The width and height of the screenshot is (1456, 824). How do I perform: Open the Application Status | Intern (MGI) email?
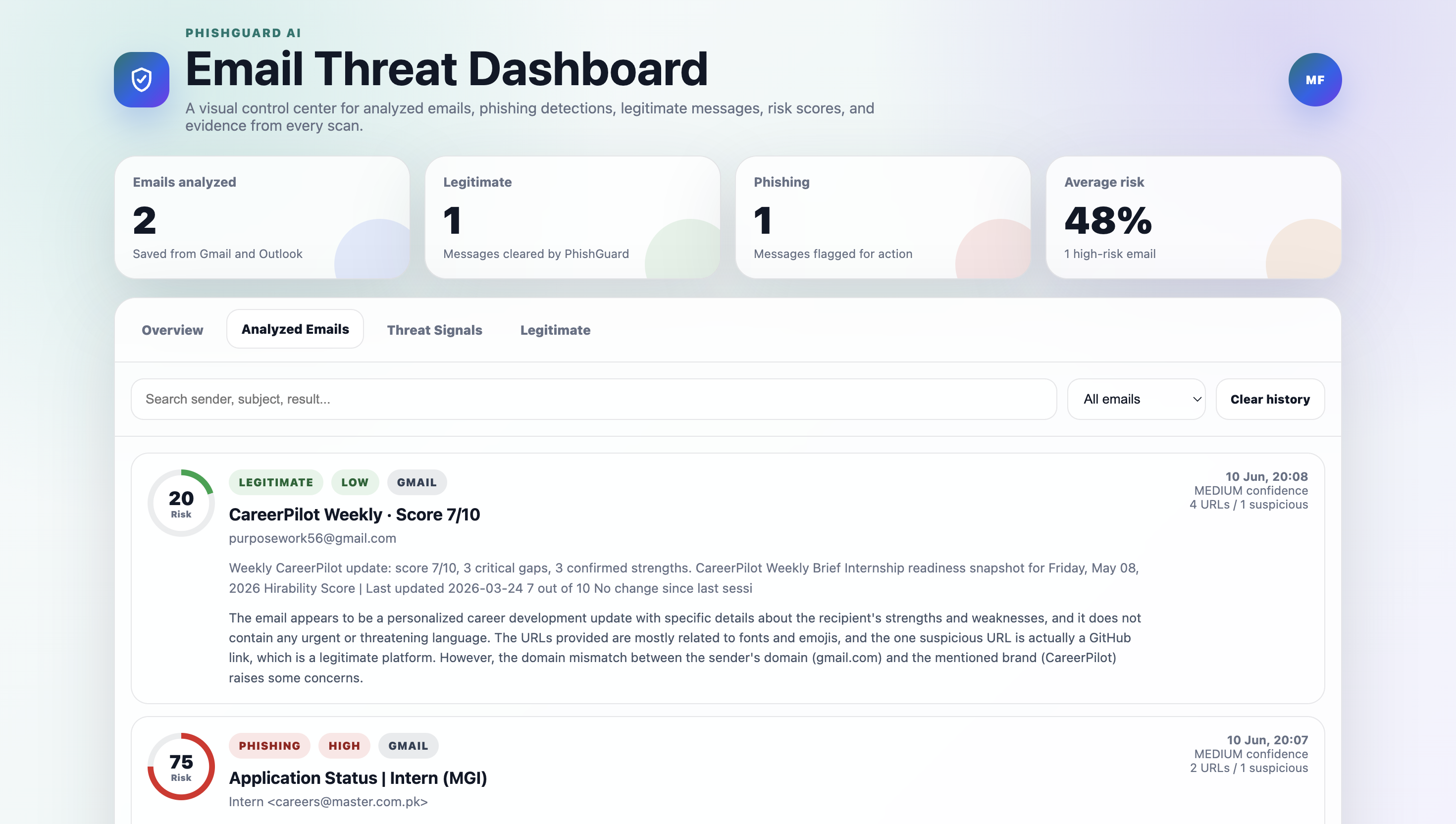click(358, 778)
